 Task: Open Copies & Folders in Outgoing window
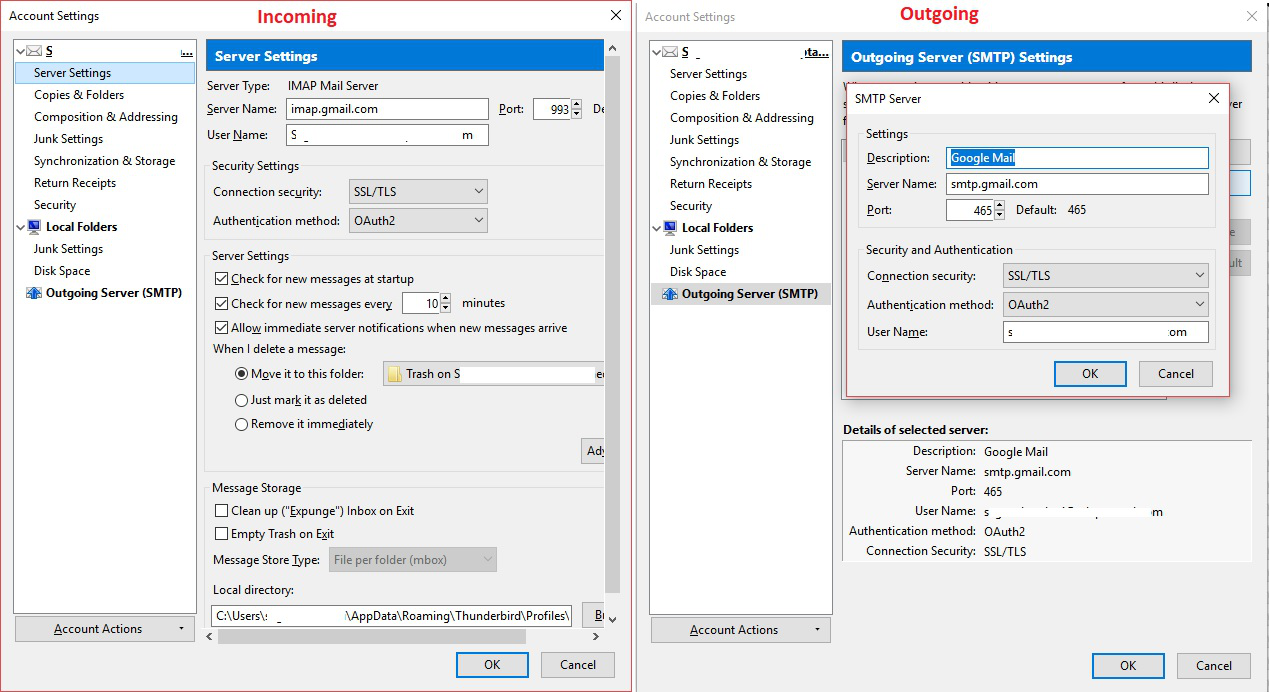[715, 96]
